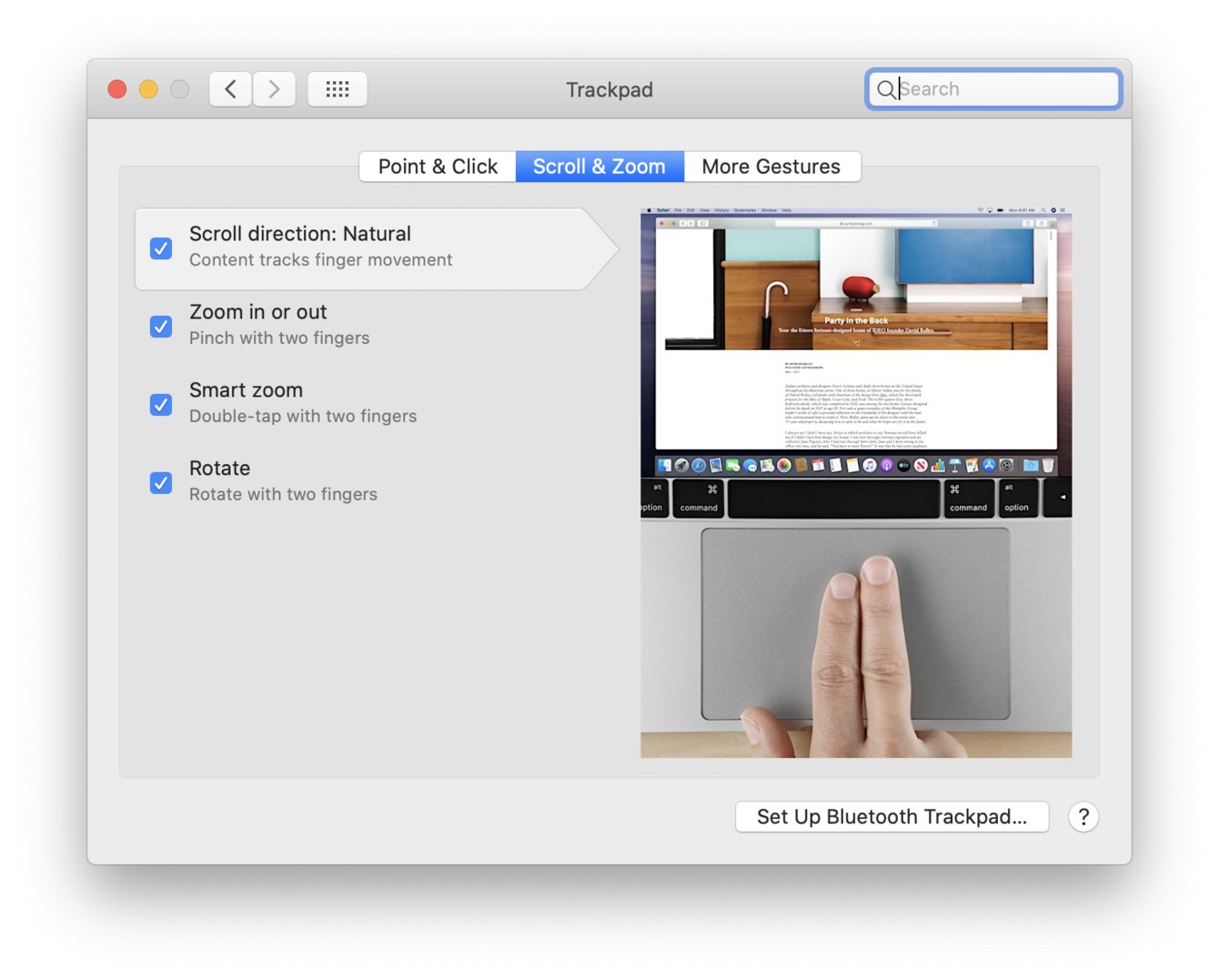This screenshot has width=1219, height=980.
Task: Click the Trash icon in the preview dock
Action: (x=1047, y=465)
